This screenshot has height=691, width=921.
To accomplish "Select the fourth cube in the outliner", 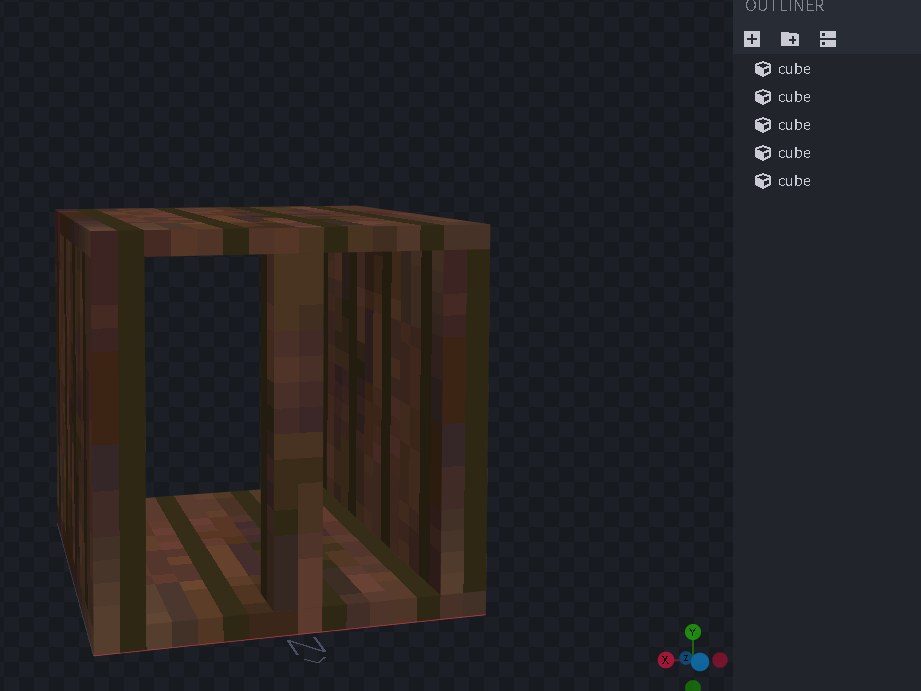I will [x=794, y=153].
